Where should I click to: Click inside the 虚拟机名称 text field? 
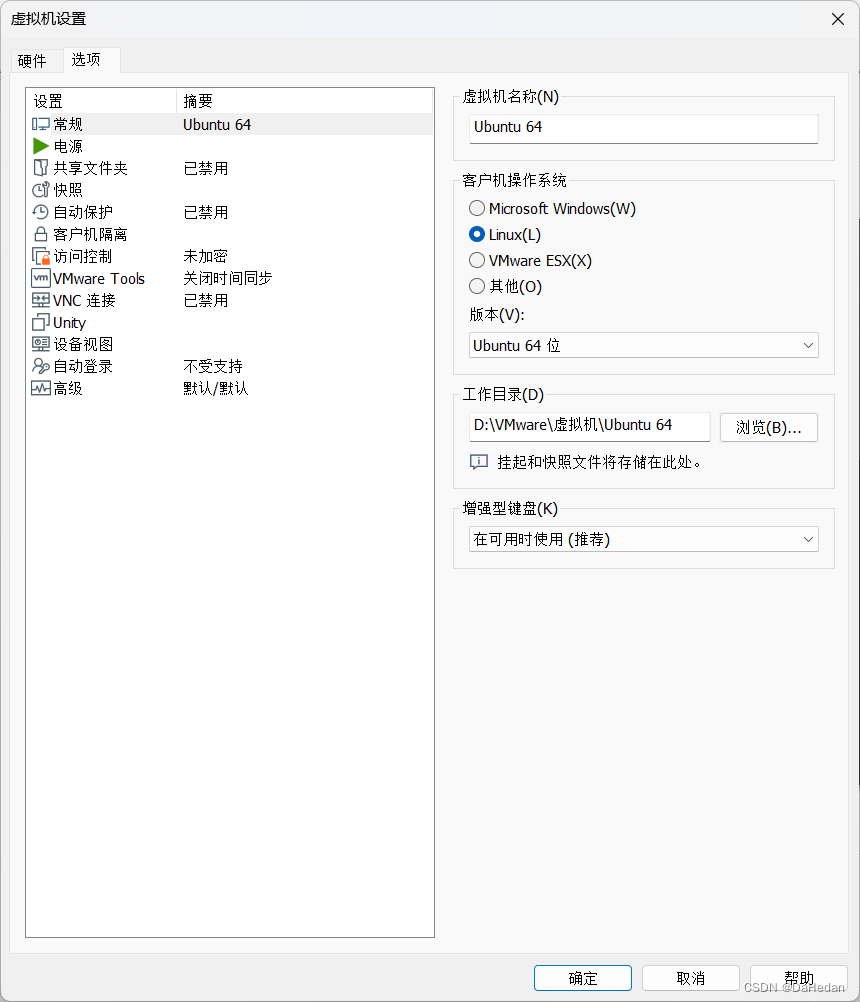click(643, 129)
